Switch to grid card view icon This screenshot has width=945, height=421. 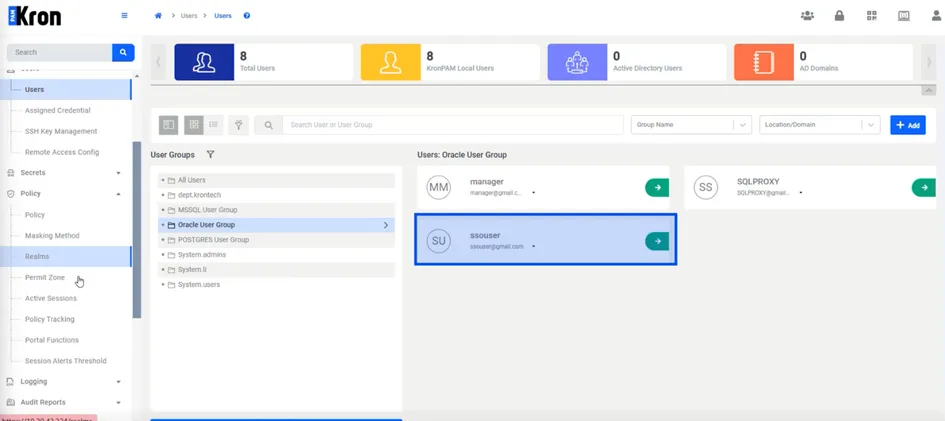194,125
